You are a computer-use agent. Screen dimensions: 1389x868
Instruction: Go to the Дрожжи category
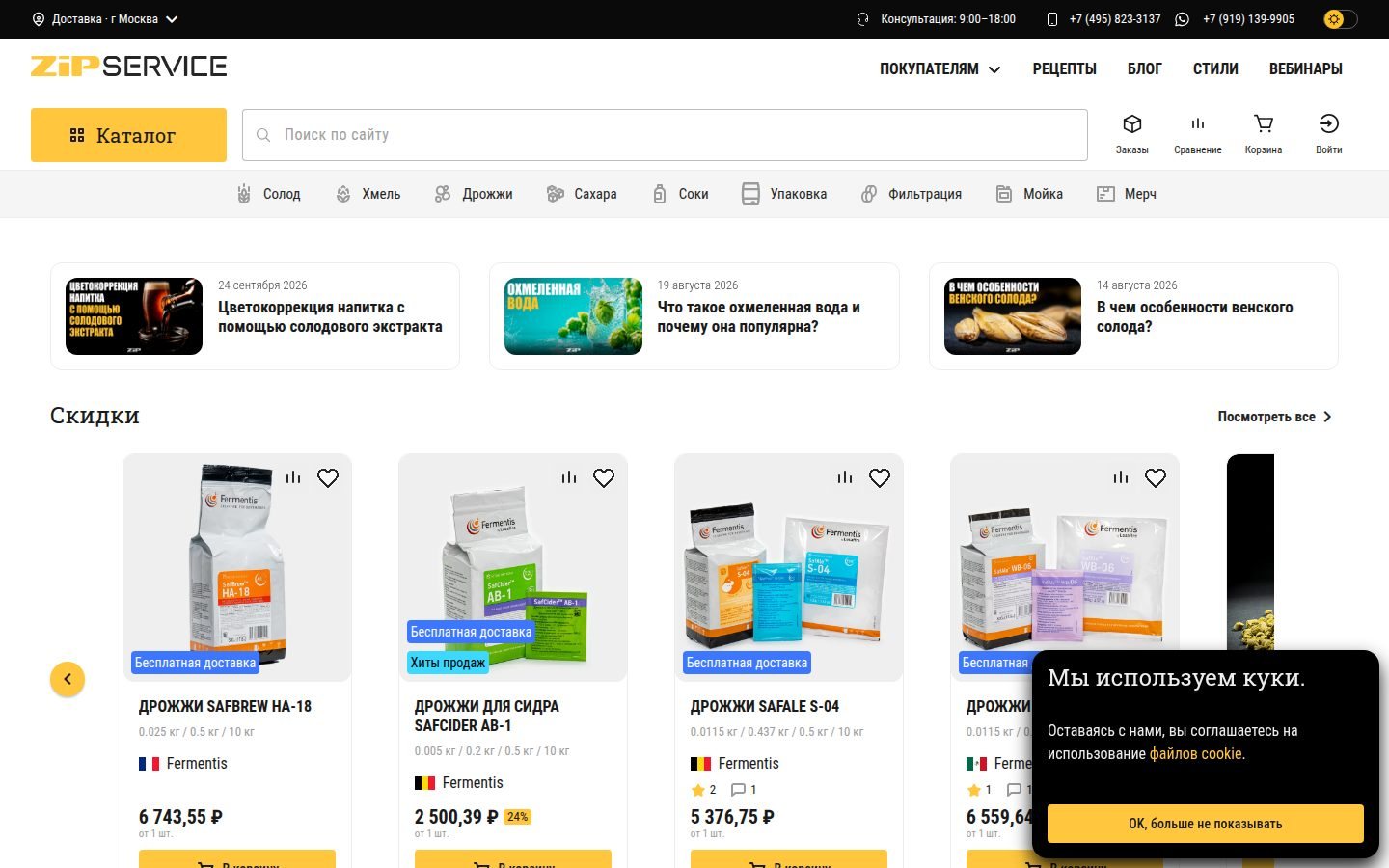(473, 194)
